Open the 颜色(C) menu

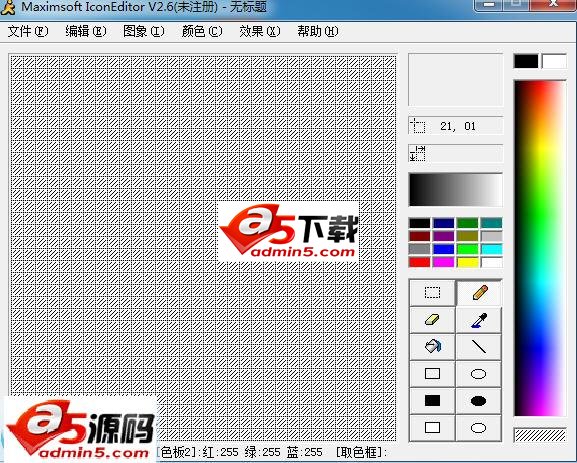point(202,31)
